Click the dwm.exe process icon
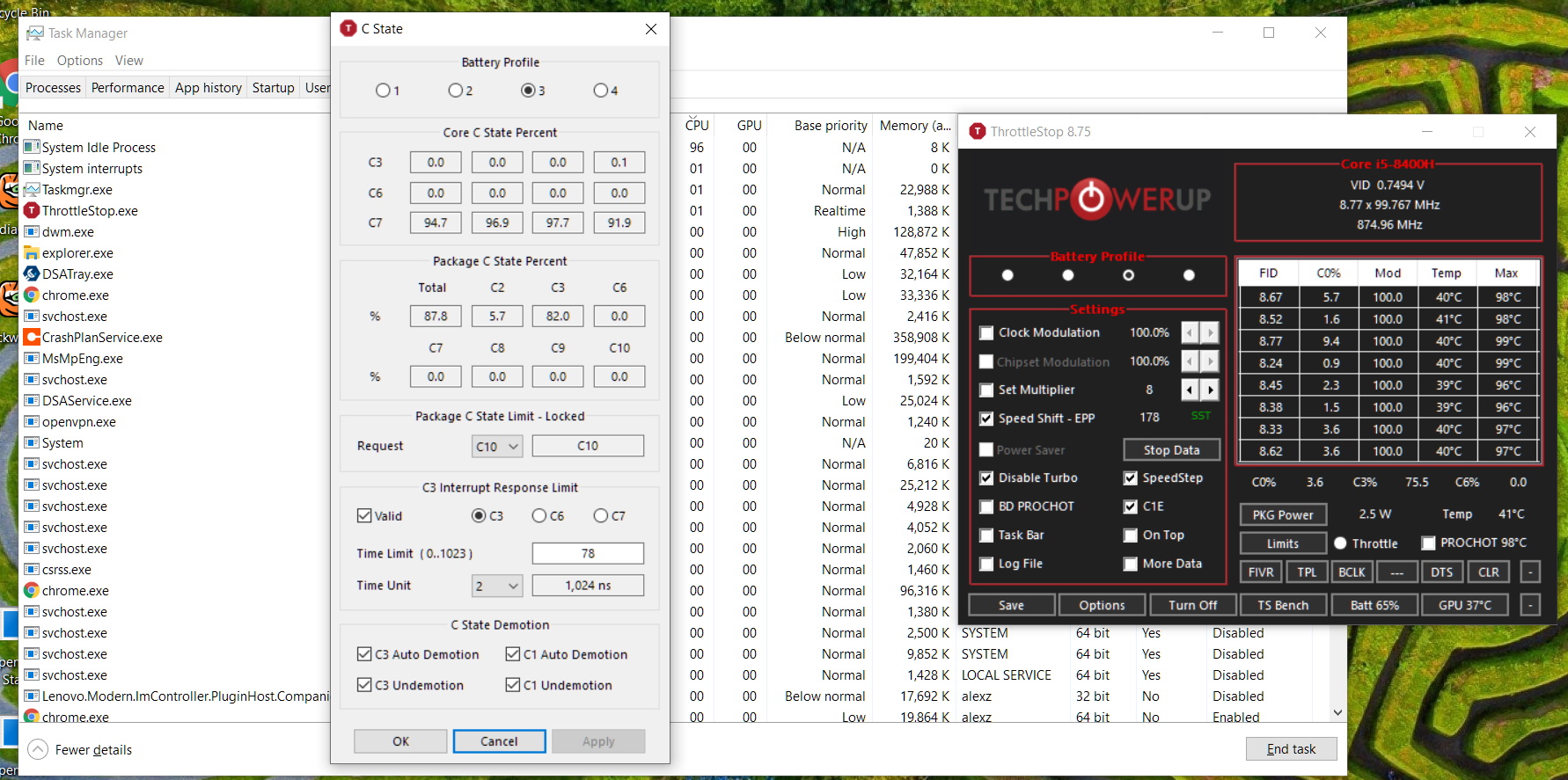Viewport: 1568px width, 780px height. coord(32,231)
